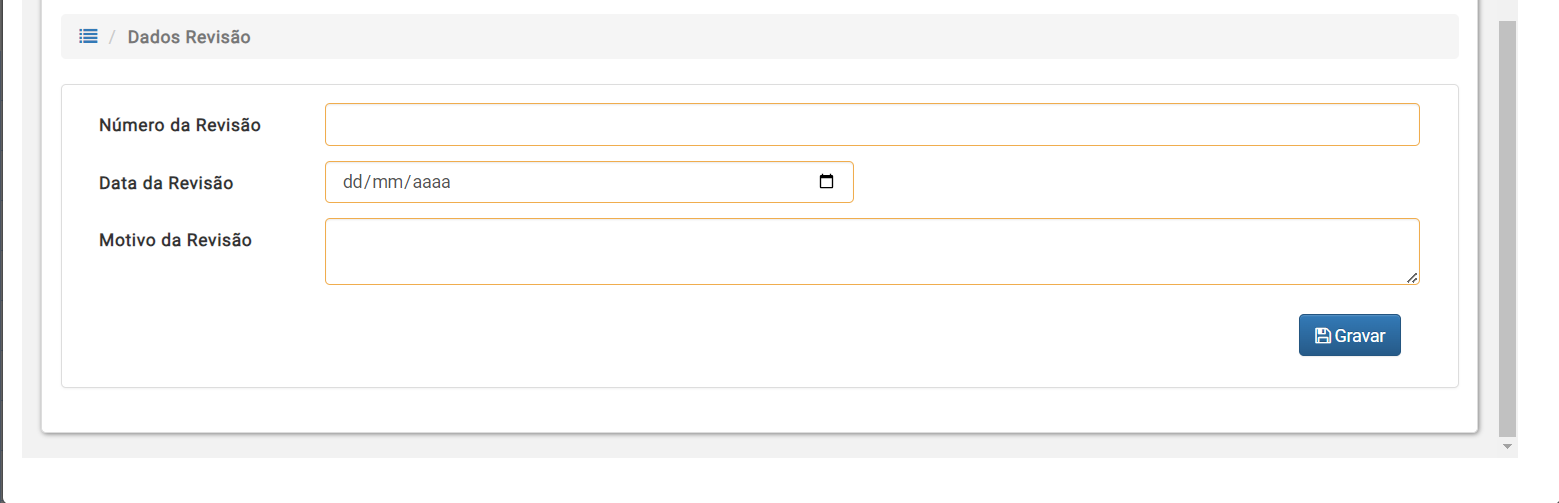Click the vertical scrollbar thumb
This screenshot has height=503, width=1559.
(1508, 228)
